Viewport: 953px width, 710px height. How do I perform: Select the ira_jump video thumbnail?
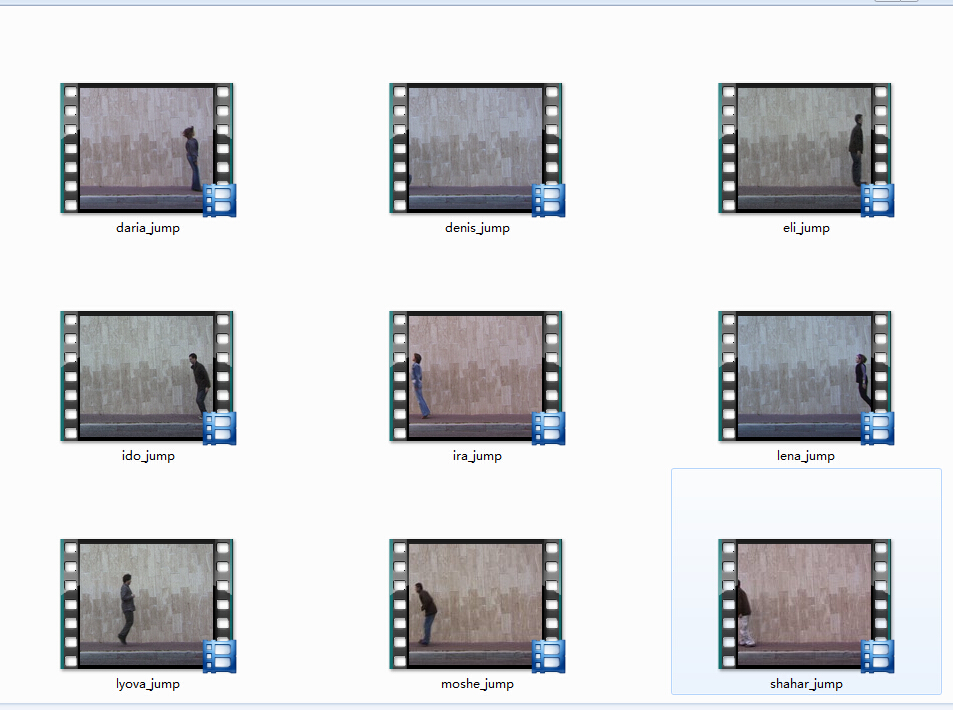(x=475, y=376)
